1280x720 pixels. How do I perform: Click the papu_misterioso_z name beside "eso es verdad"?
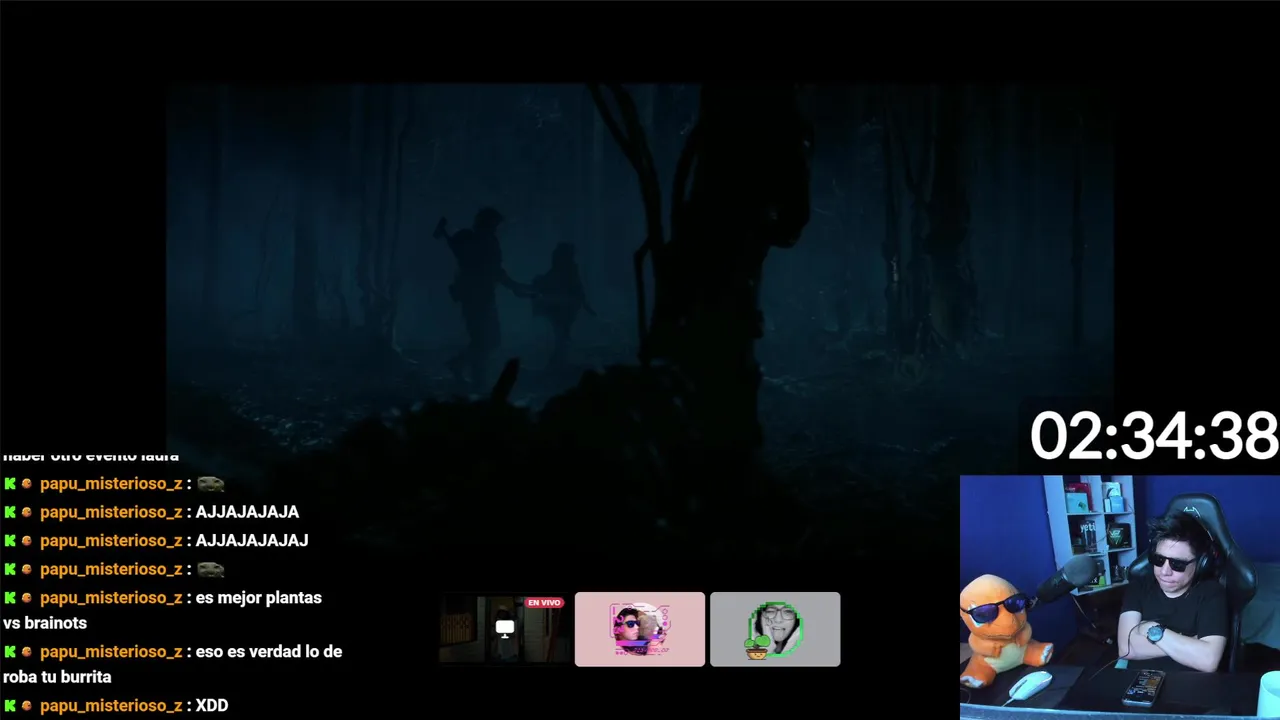click(111, 652)
